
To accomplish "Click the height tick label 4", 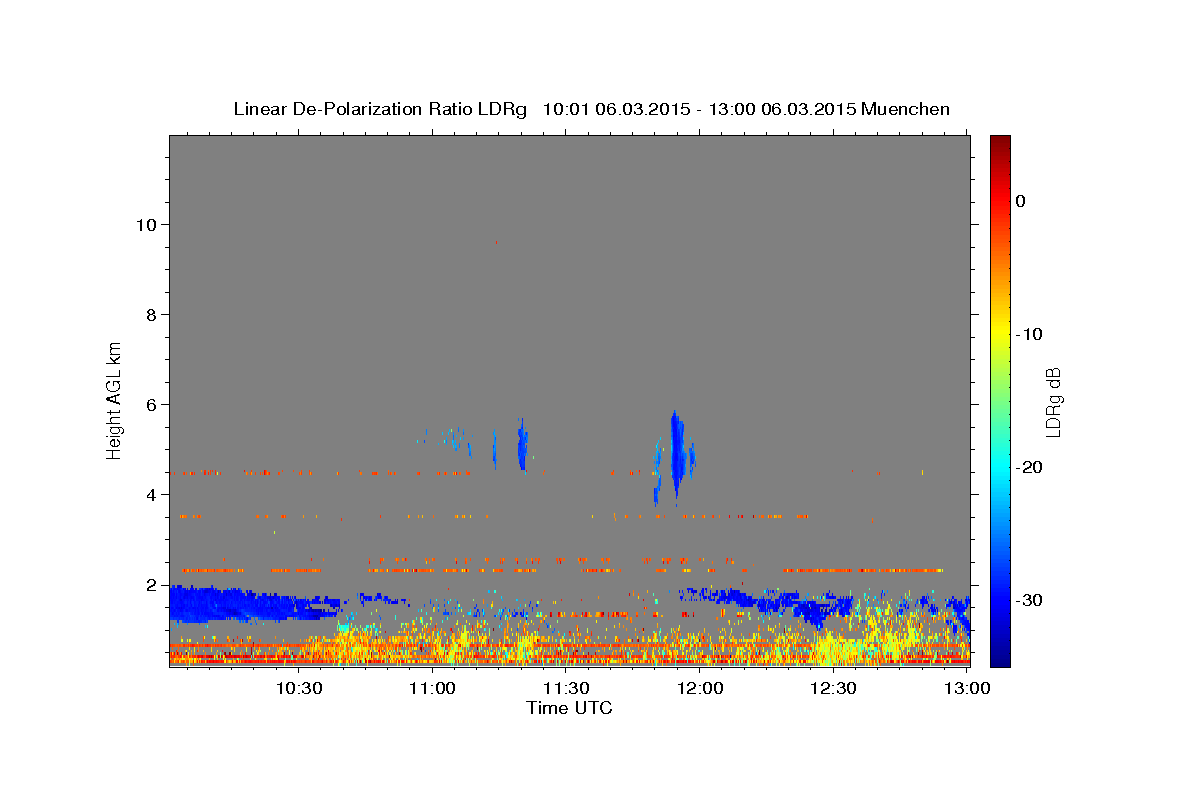I will coord(150,494).
